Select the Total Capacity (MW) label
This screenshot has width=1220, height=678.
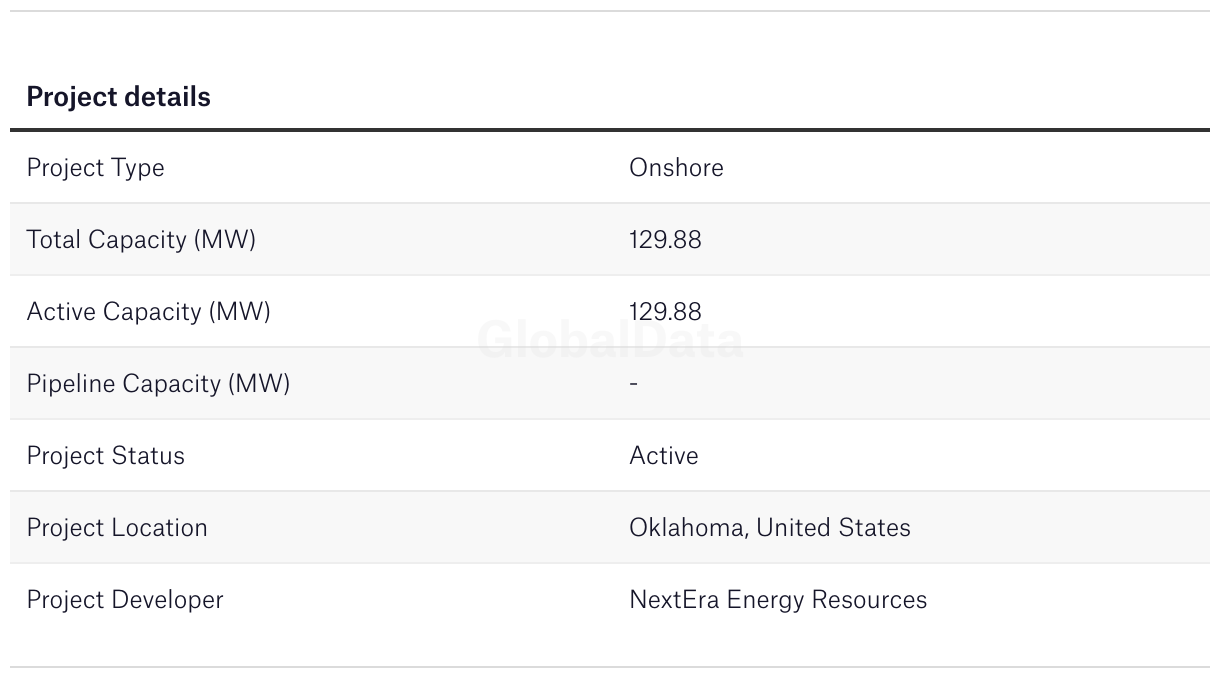click(141, 240)
